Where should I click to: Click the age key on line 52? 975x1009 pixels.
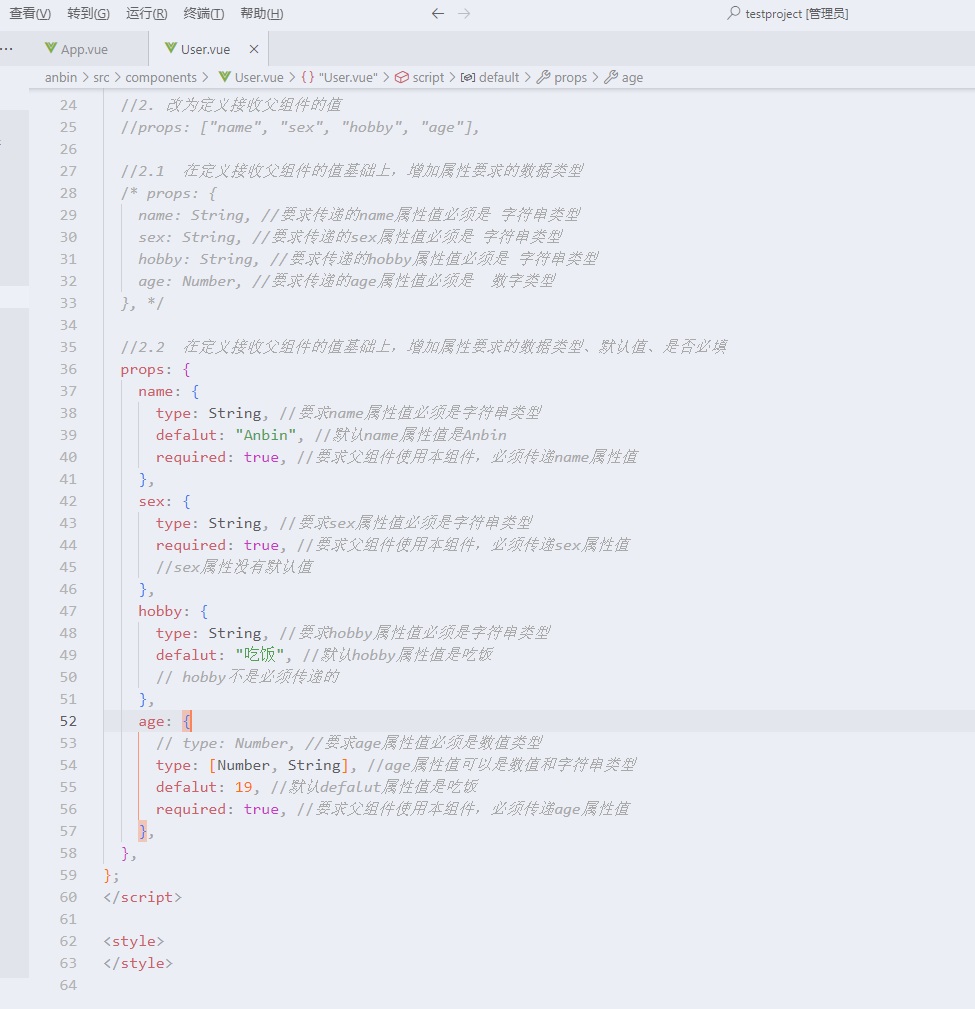[151, 721]
